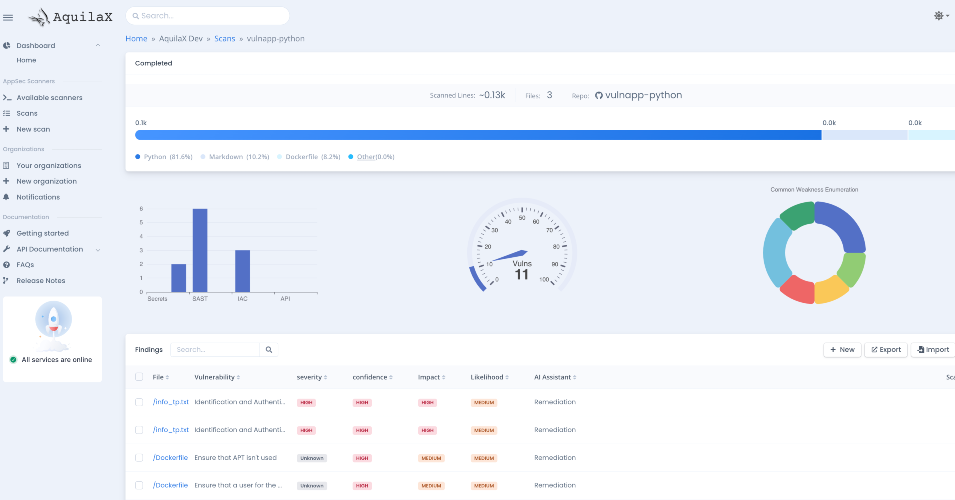Sort findings by Impact column

tap(431, 378)
